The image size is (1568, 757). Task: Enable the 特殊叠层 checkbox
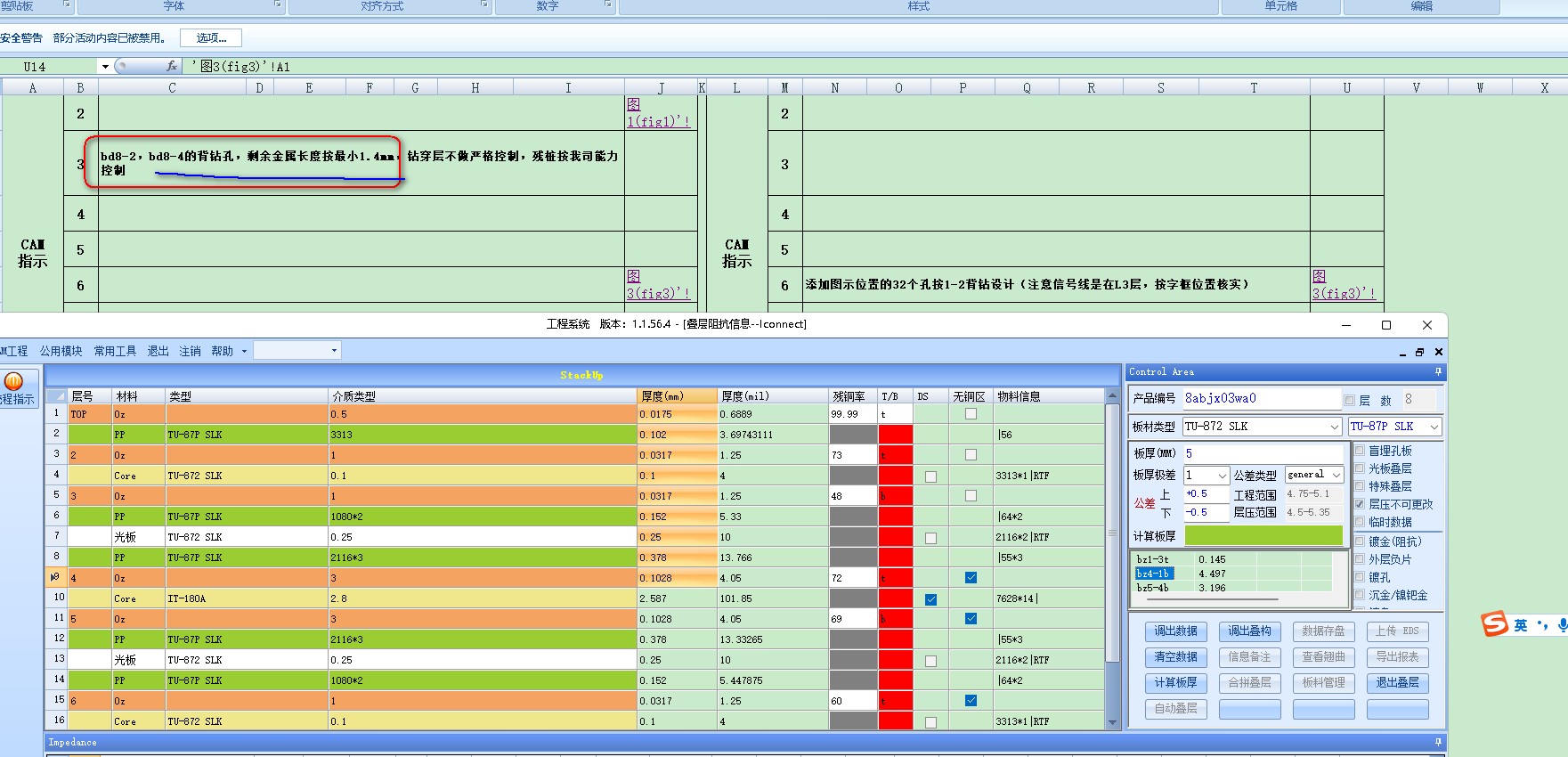click(x=1360, y=486)
